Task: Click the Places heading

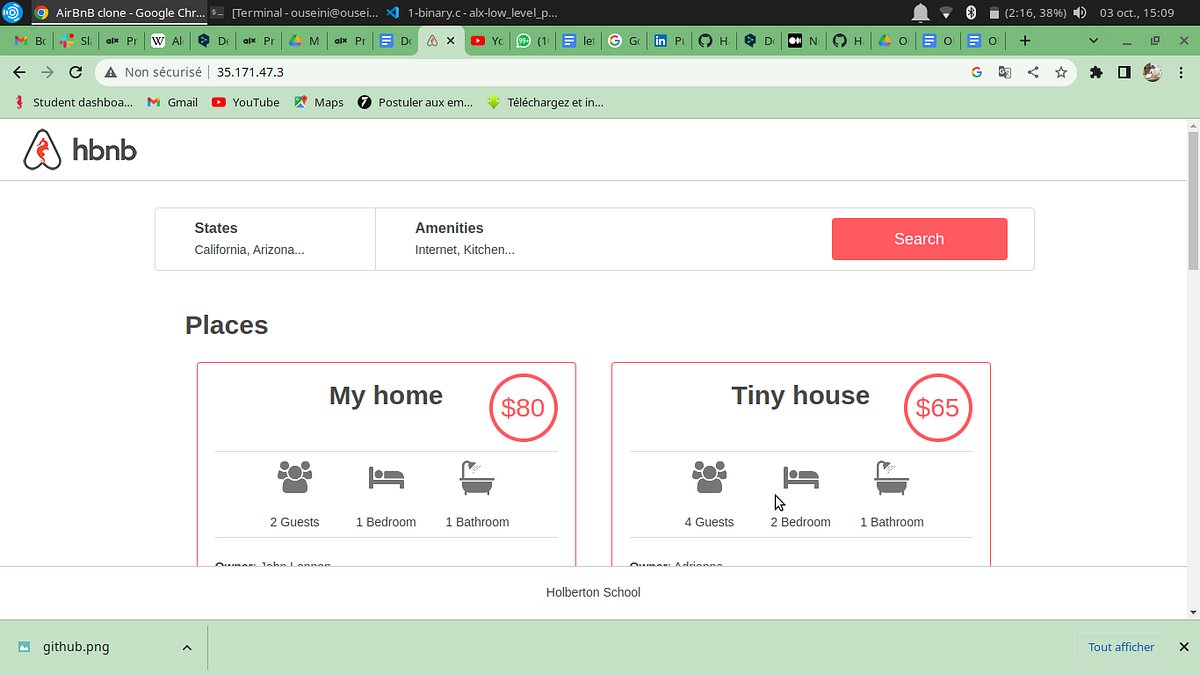Action: (227, 325)
